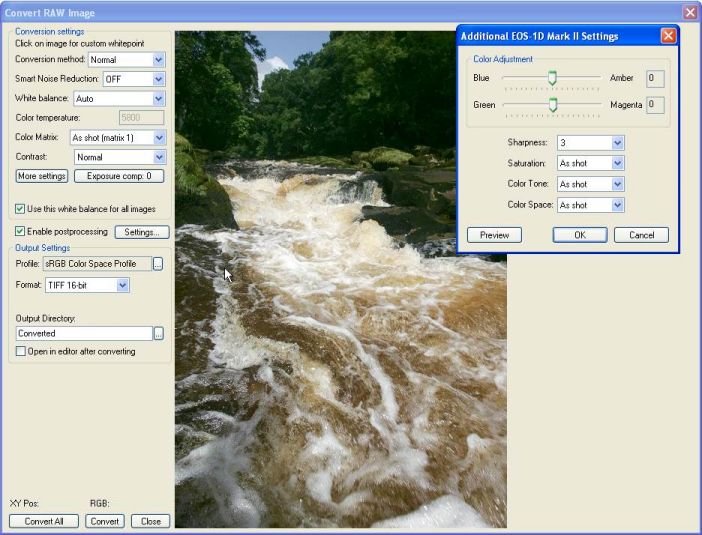Expand the Color Matrix dropdown
Screen dimensions: 702x535
[x=158, y=137]
